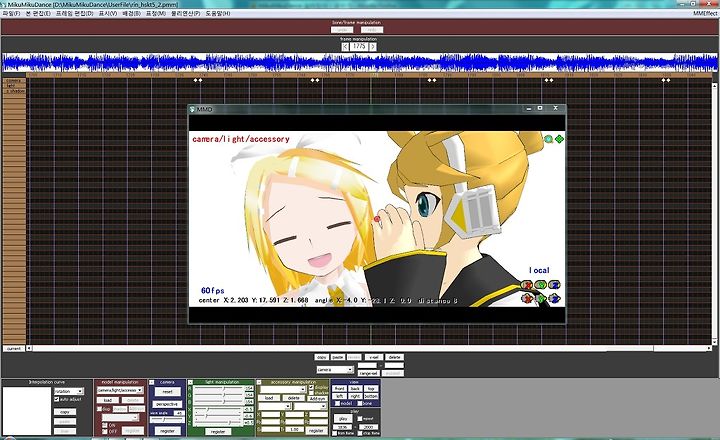Click the timeline horizontal scrollbar
The image size is (720, 440).
371,348
